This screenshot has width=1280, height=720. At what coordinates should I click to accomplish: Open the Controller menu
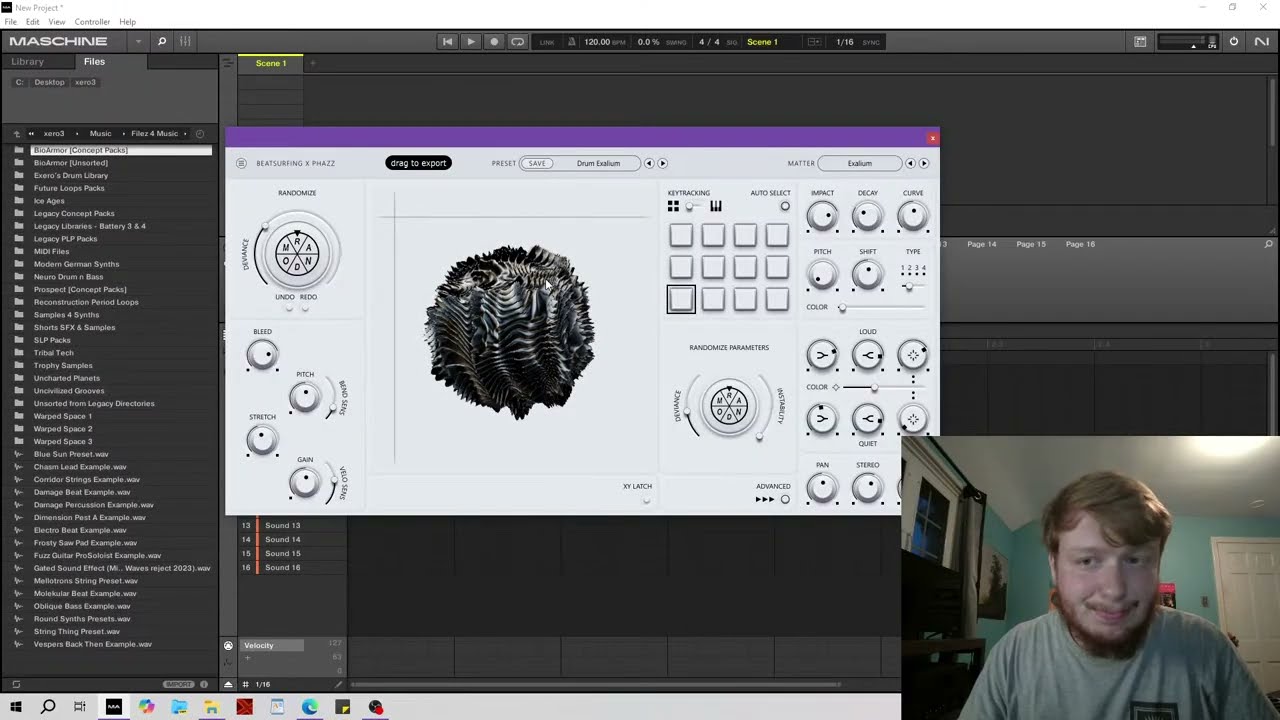pyautogui.click(x=92, y=21)
